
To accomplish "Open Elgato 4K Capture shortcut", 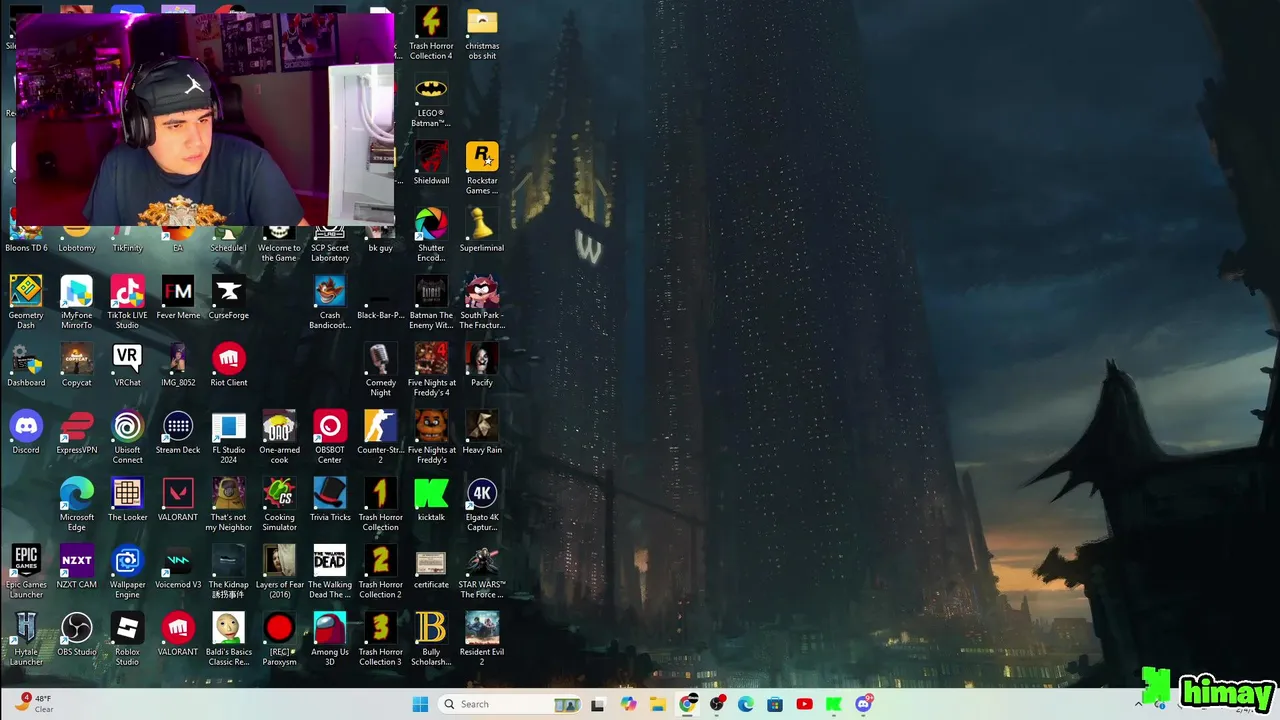I will pos(482,504).
